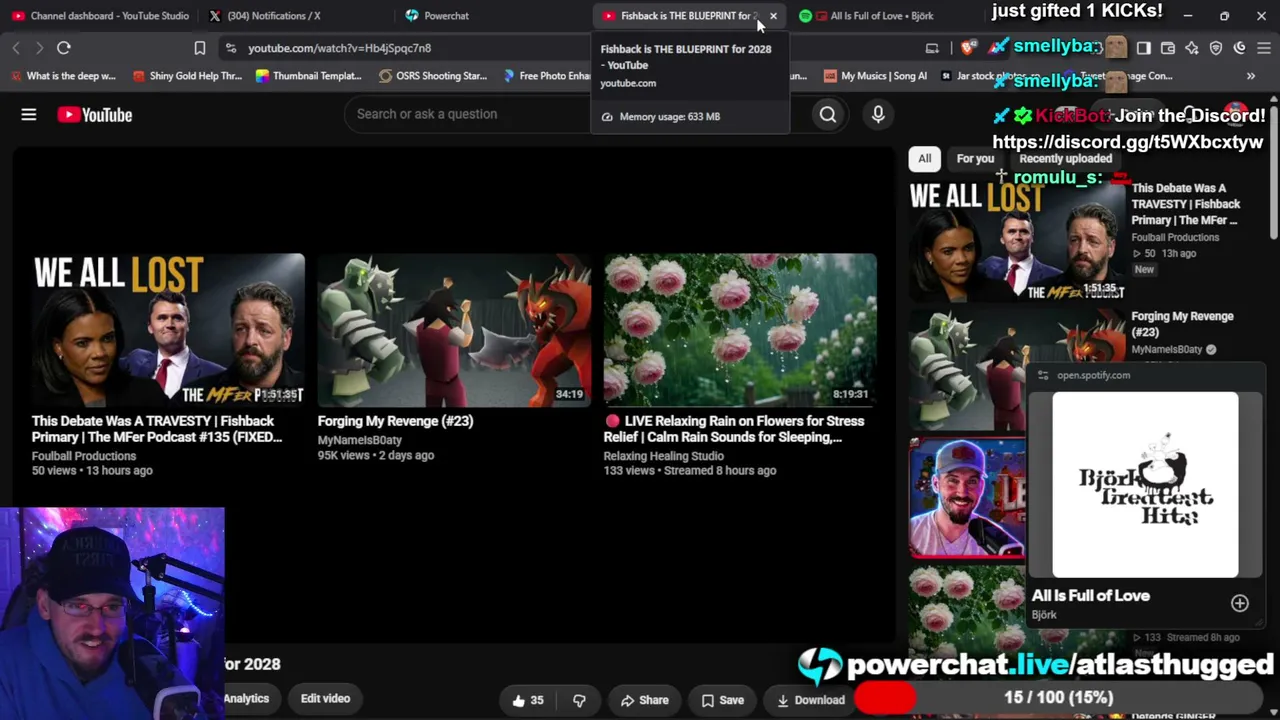Play Forging My Revenge end-screen thumbnail

point(454,330)
